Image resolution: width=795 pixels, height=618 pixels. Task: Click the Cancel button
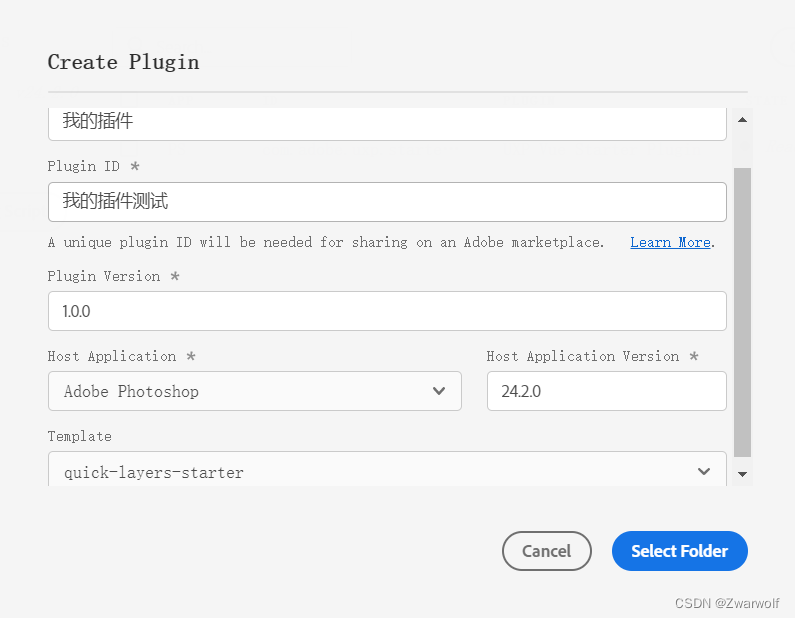click(547, 551)
